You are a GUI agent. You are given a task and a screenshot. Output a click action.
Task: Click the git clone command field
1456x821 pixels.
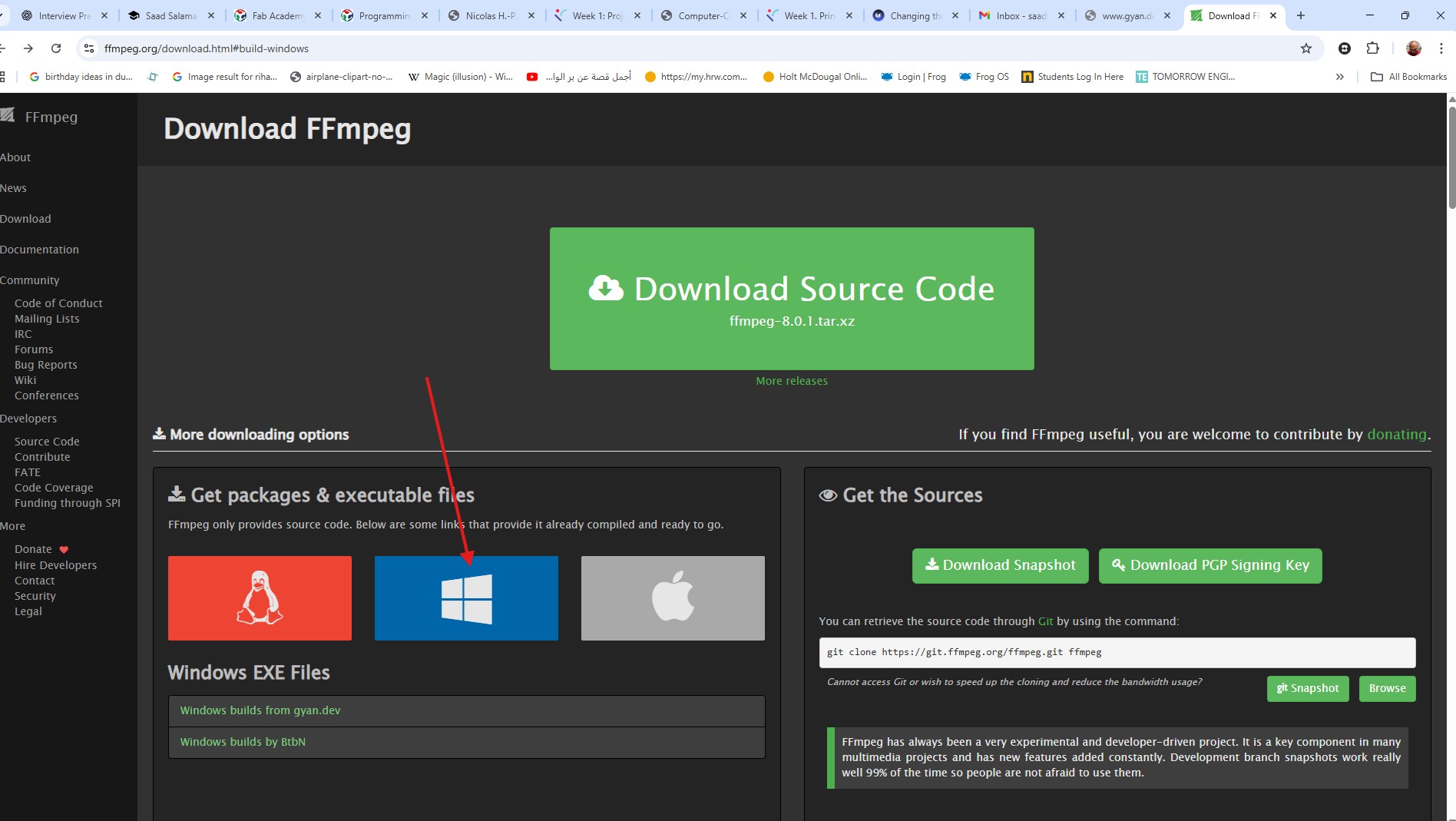coord(1117,653)
